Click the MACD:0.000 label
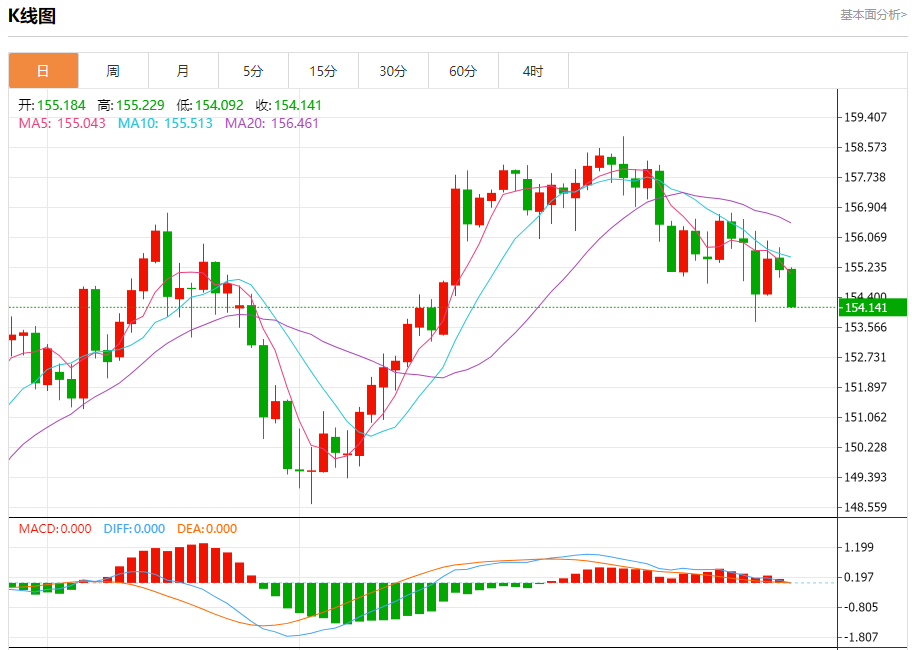 click(55, 529)
